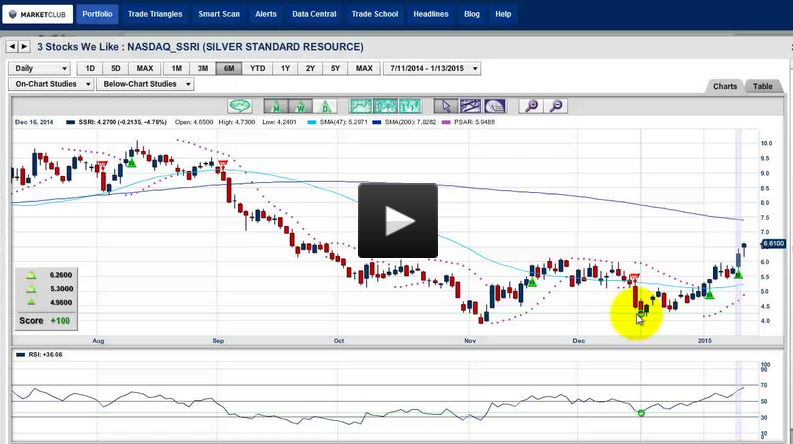Select the Fibonacci arc tool
Viewport: 793px width, 444px height.
(495, 106)
